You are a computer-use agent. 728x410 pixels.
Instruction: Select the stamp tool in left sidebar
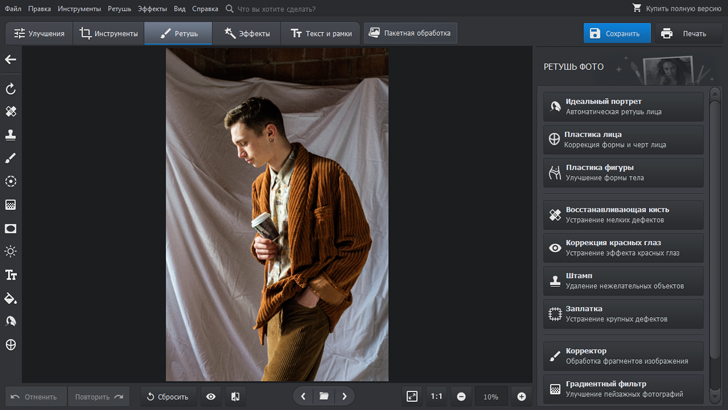tap(11, 134)
